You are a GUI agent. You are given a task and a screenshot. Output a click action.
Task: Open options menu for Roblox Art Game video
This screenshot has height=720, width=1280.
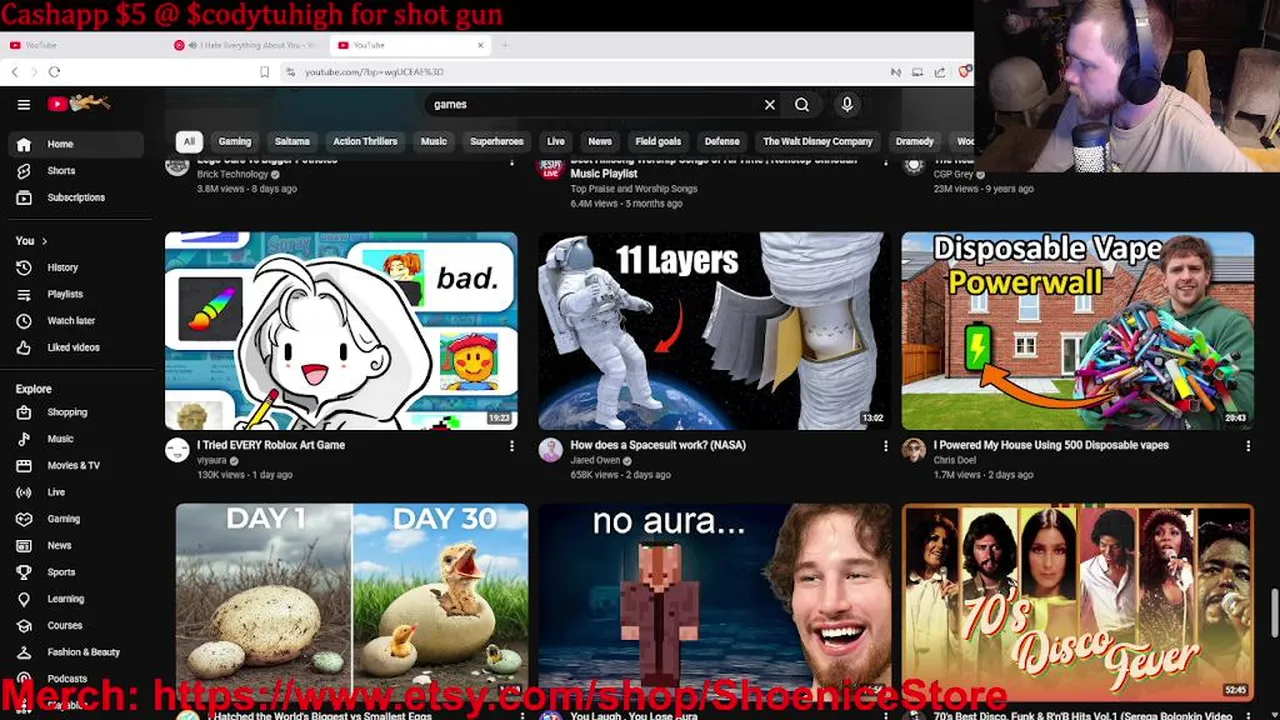click(x=511, y=446)
